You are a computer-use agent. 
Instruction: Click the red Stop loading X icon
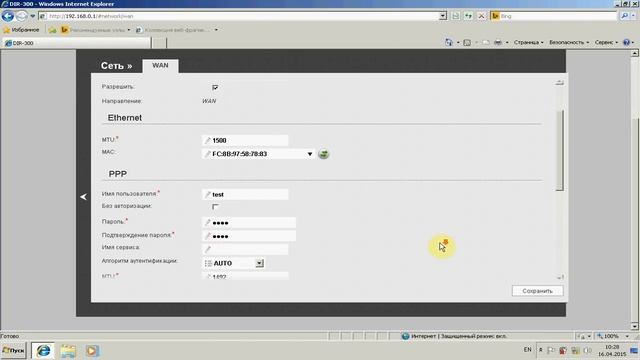(x=481, y=16)
